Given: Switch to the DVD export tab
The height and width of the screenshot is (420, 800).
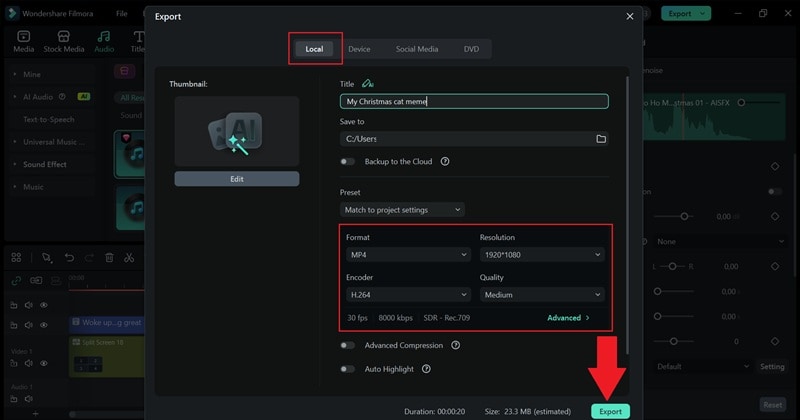Looking at the screenshot, I should [471, 49].
